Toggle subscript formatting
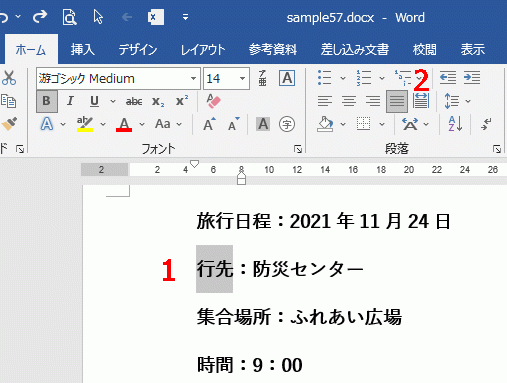507x383 pixels. (x=158, y=101)
